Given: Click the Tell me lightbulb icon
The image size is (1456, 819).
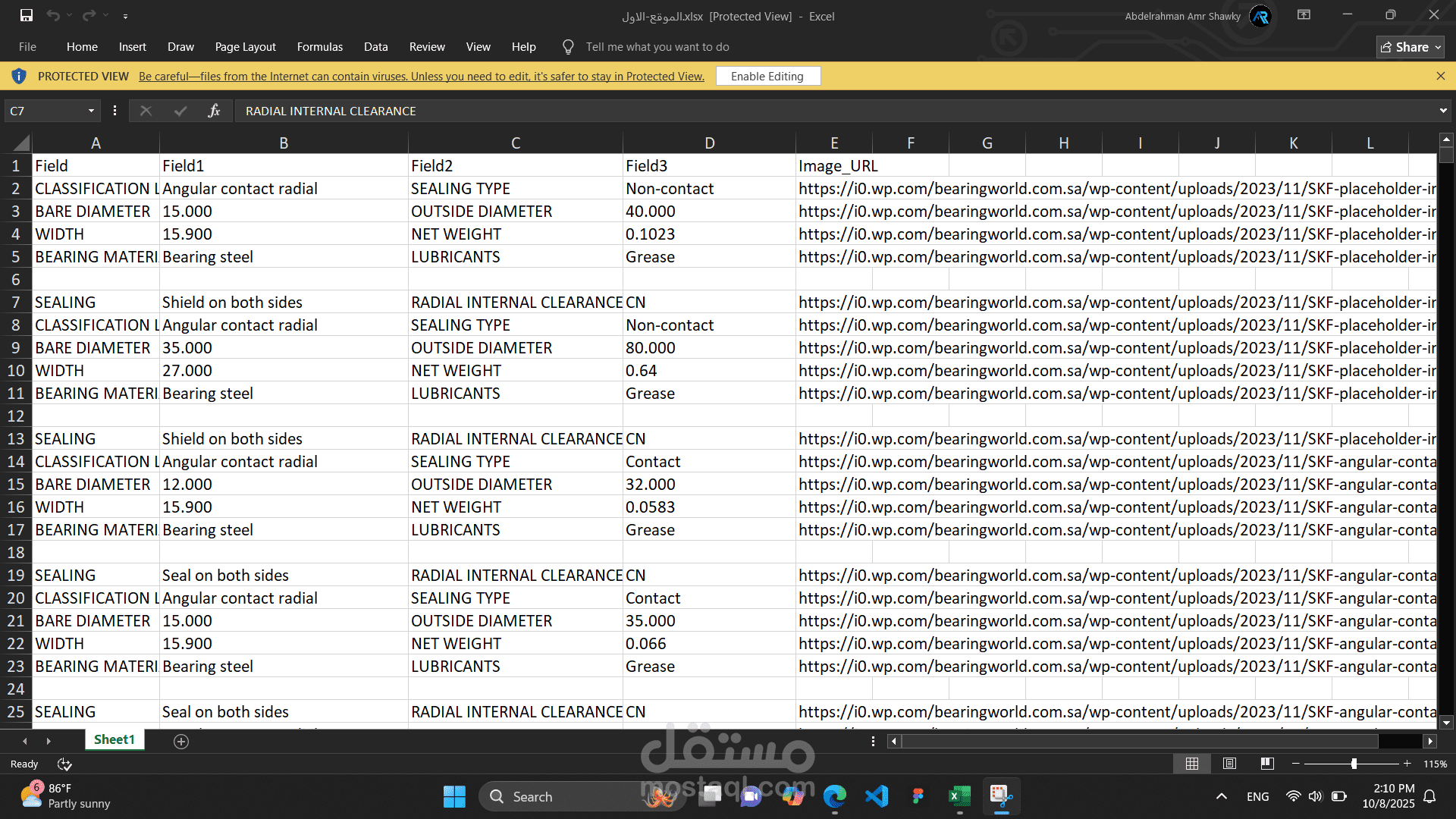Looking at the screenshot, I should (x=568, y=47).
